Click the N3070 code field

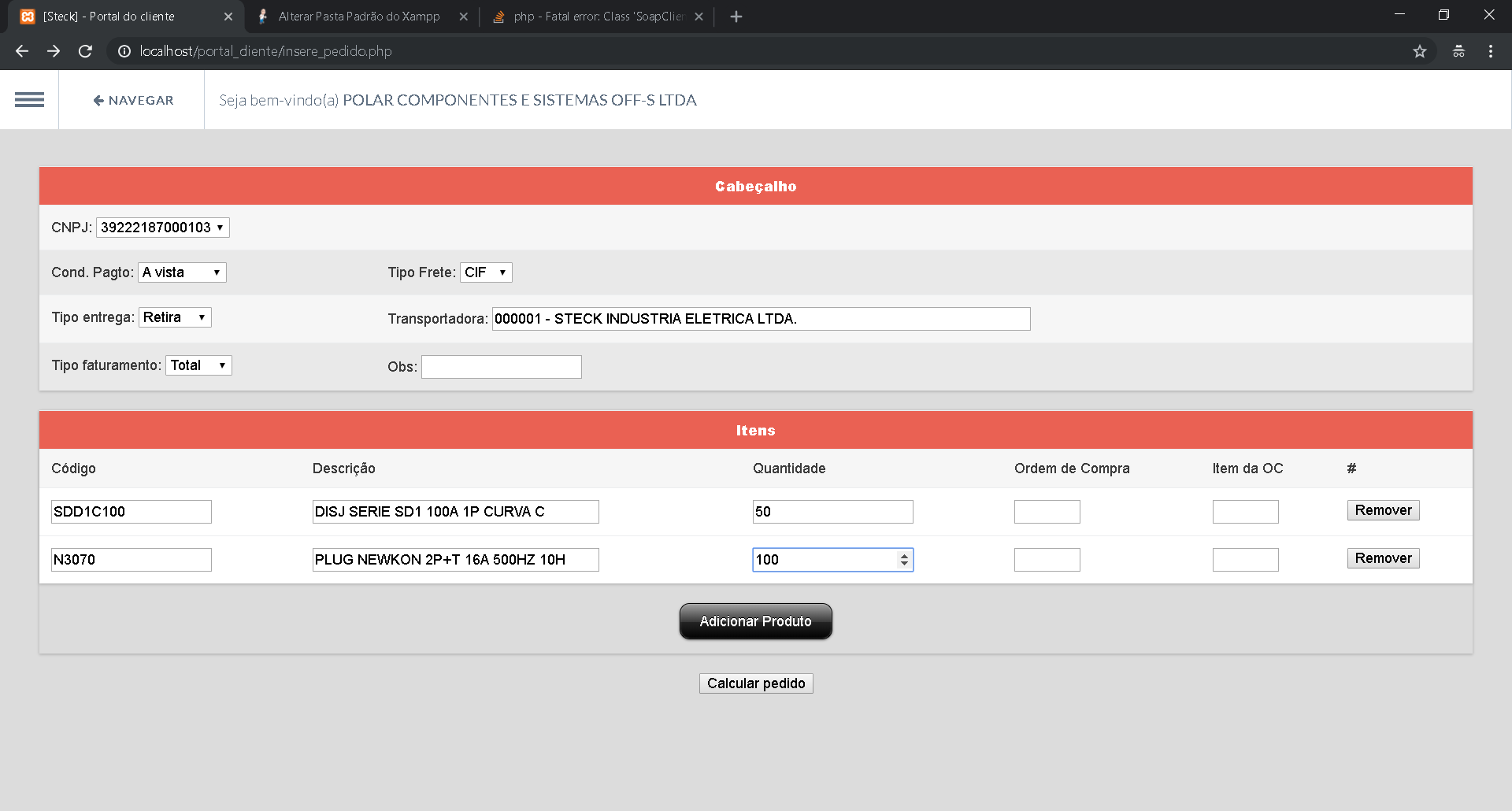point(131,560)
